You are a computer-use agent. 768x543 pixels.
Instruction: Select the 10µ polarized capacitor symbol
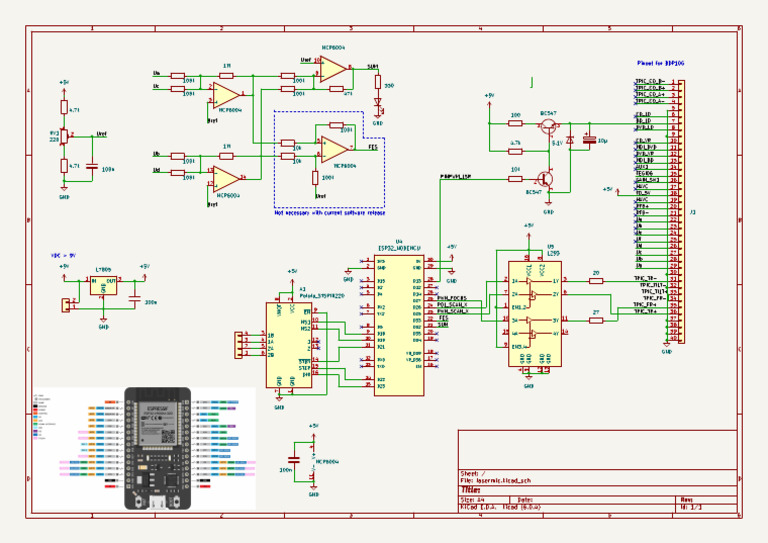coord(590,140)
